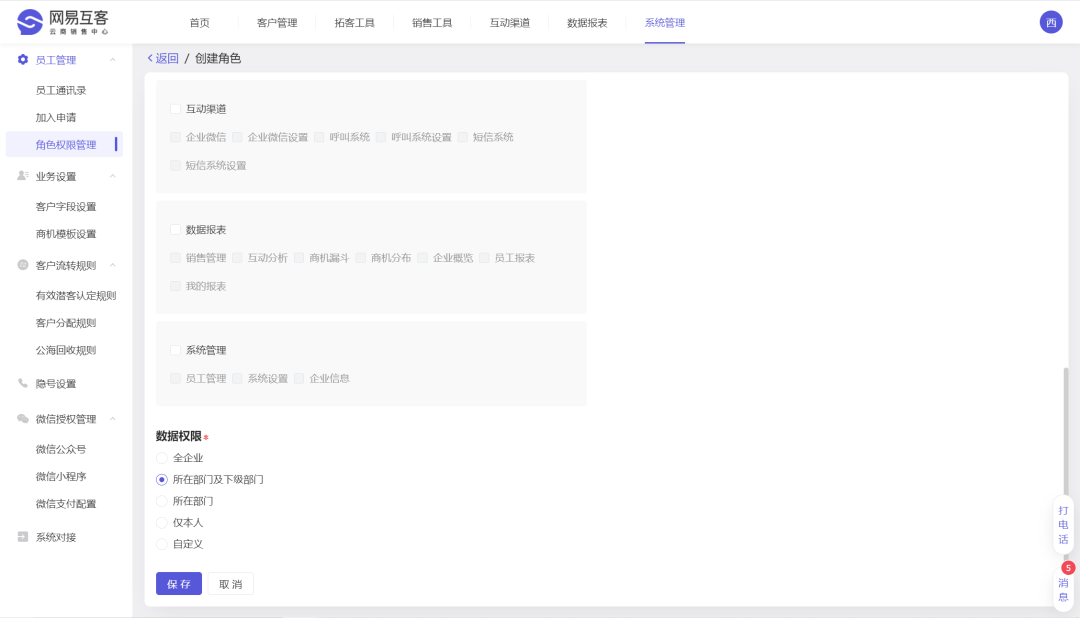The height and width of the screenshot is (618, 1080).
Task: Collapse the 员工管理 sidebar section
Action: [113, 59]
